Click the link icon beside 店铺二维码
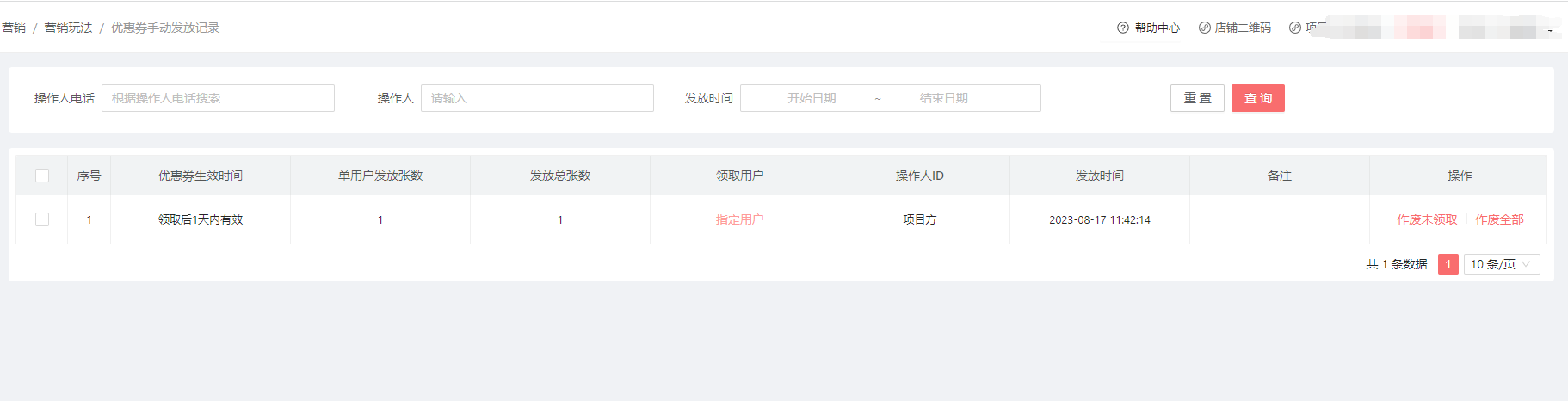 (1204, 28)
